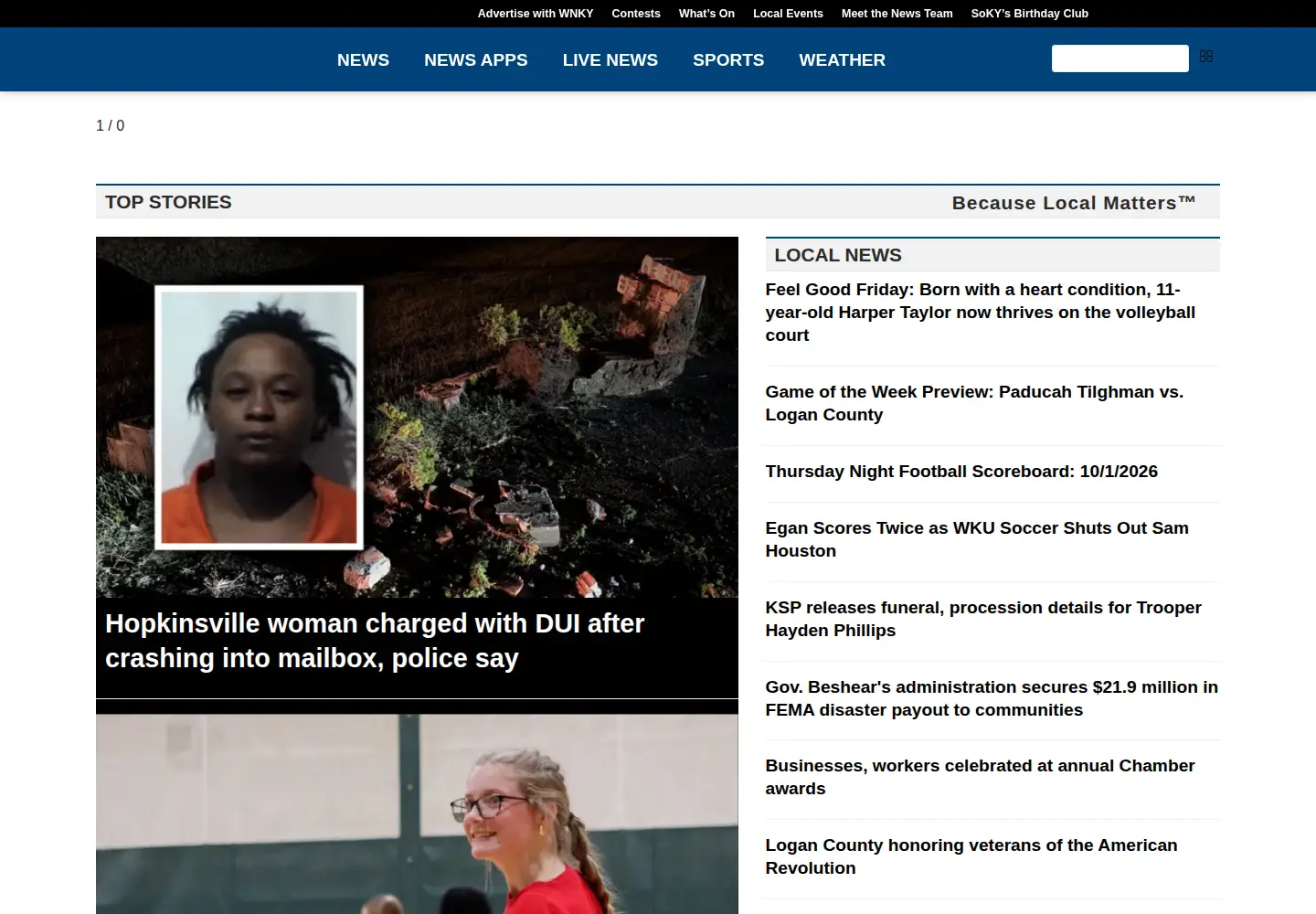Click the search icon next to the search box
The image size is (1316, 914).
coord(1206,57)
